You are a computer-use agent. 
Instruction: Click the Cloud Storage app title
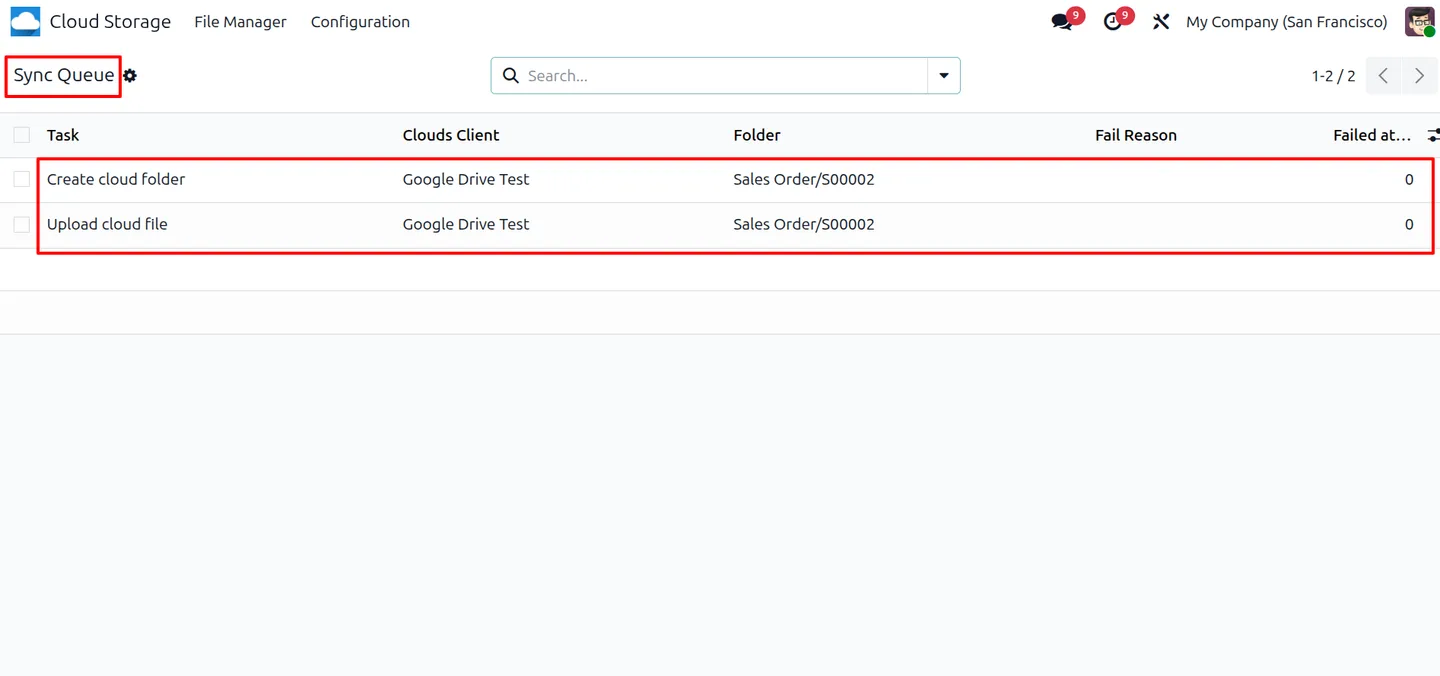pos(110,22)
